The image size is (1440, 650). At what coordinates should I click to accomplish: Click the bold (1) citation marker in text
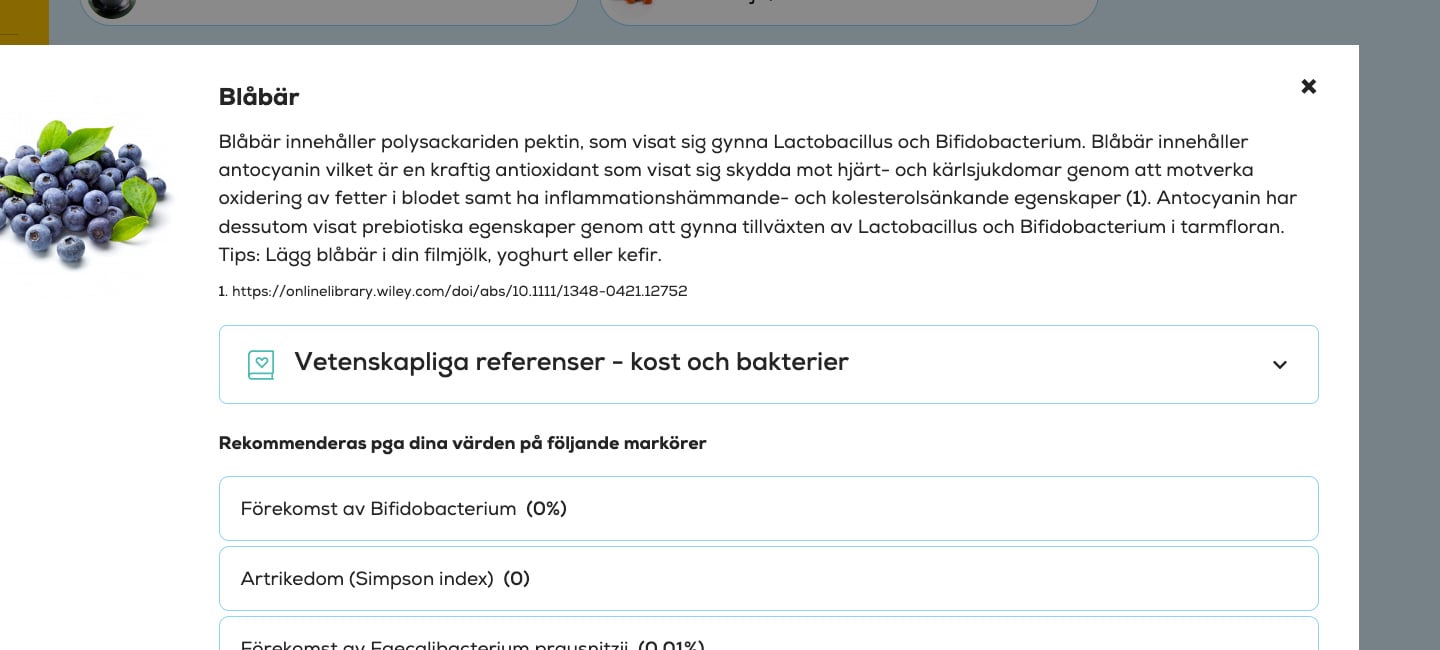pyautogui.click(x=1136, y=199)
